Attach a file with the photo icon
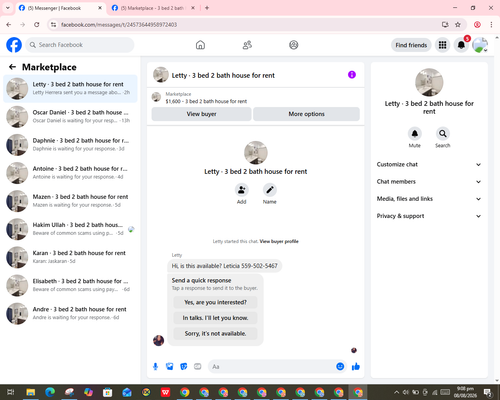The image size is (500, 400). 170,367
